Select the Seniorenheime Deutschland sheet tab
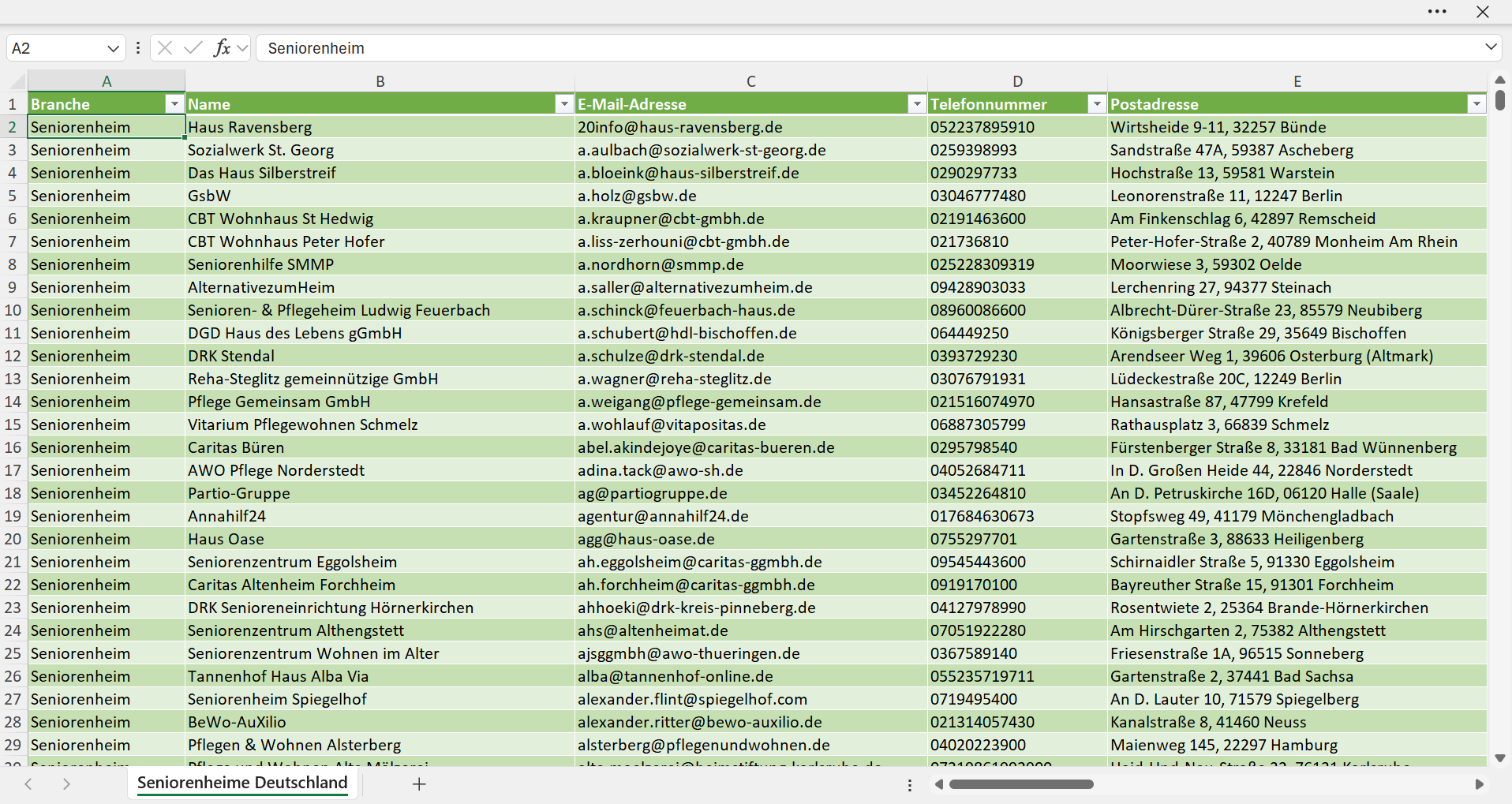The height and width of the screenshot is (804, 1512). (x=242, y=783)
